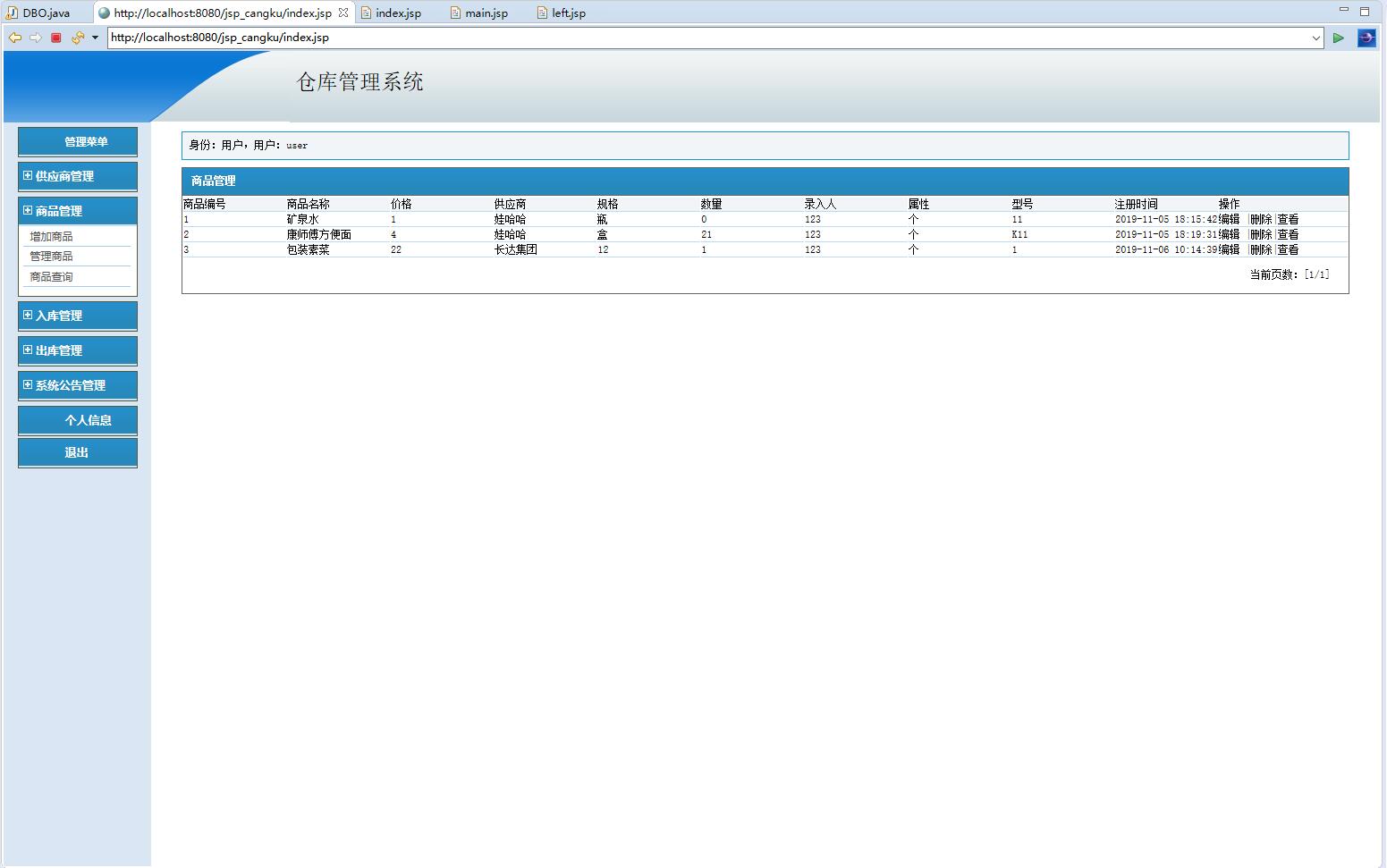Image resolution: width=1387 pixels, height=868 pixels.
Task: Click 查看 for 包装素菜 row
Action: pos(1288,249)
